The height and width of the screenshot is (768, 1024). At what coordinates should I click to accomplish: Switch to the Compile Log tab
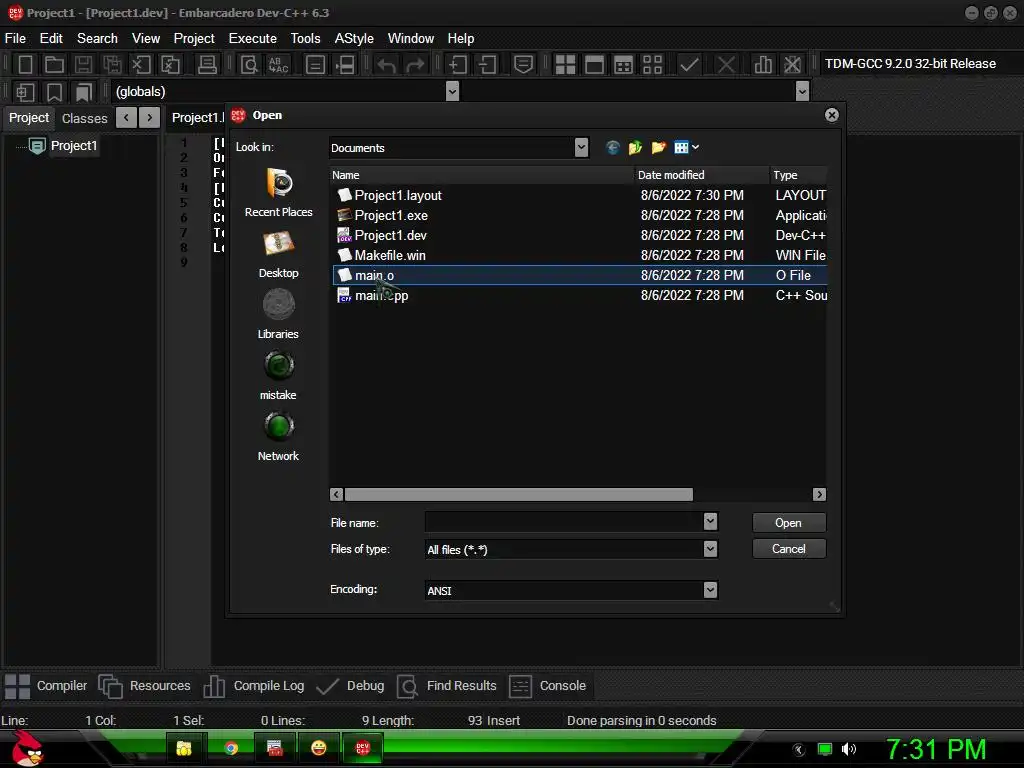pyautogui.click(x=254, y=686)
